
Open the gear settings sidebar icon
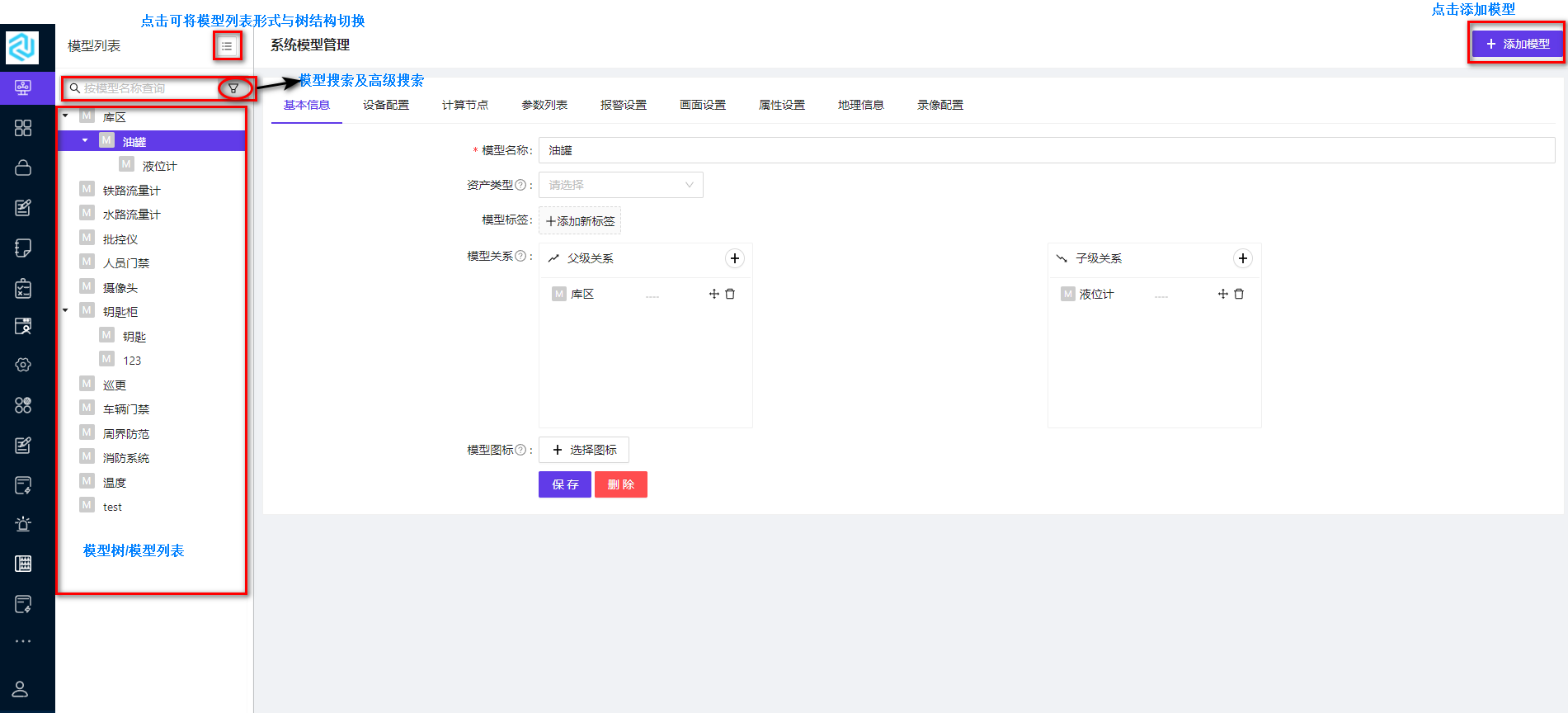pos(23,365)
